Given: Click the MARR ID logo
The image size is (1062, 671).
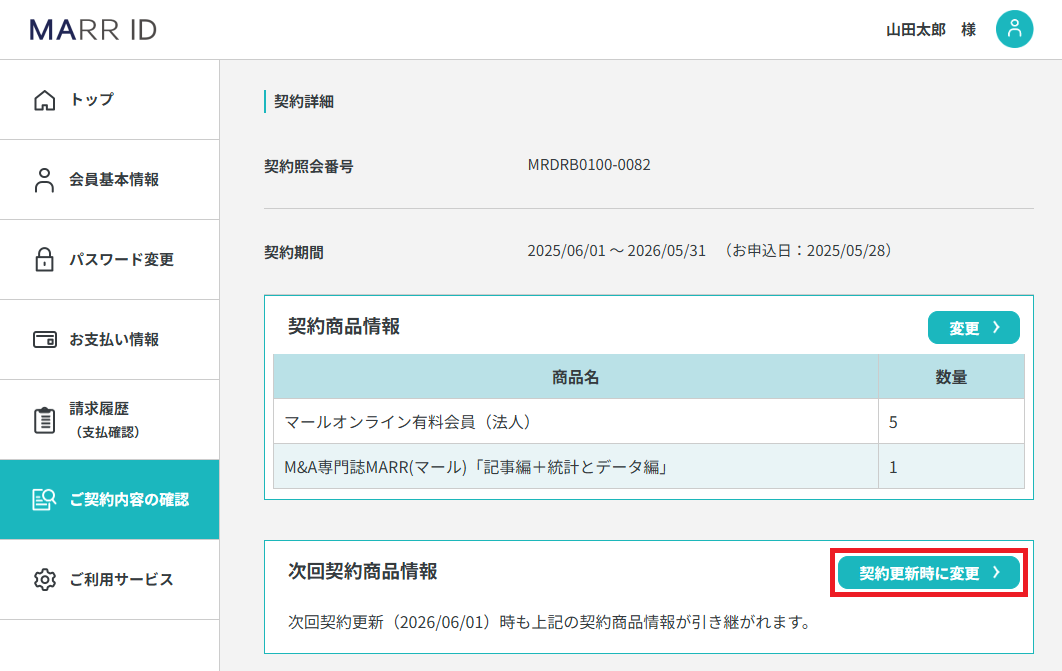Looking at the screenshot, I should [x=93, y=30].
